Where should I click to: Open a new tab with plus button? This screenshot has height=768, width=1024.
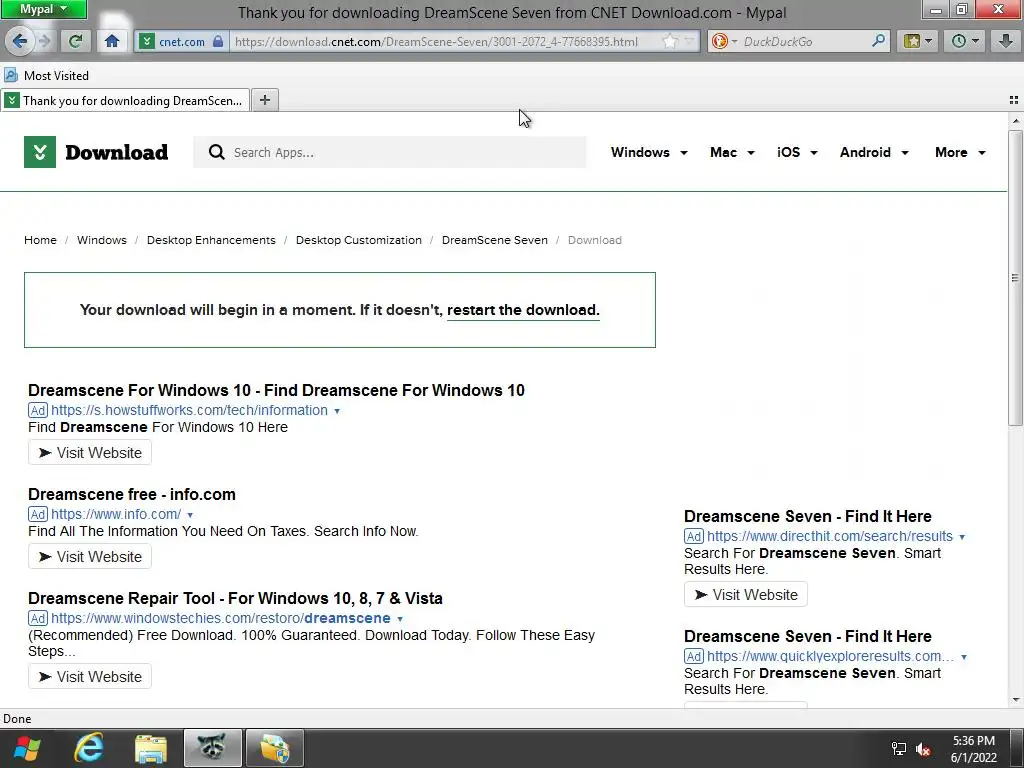click(x=264, y=100)
